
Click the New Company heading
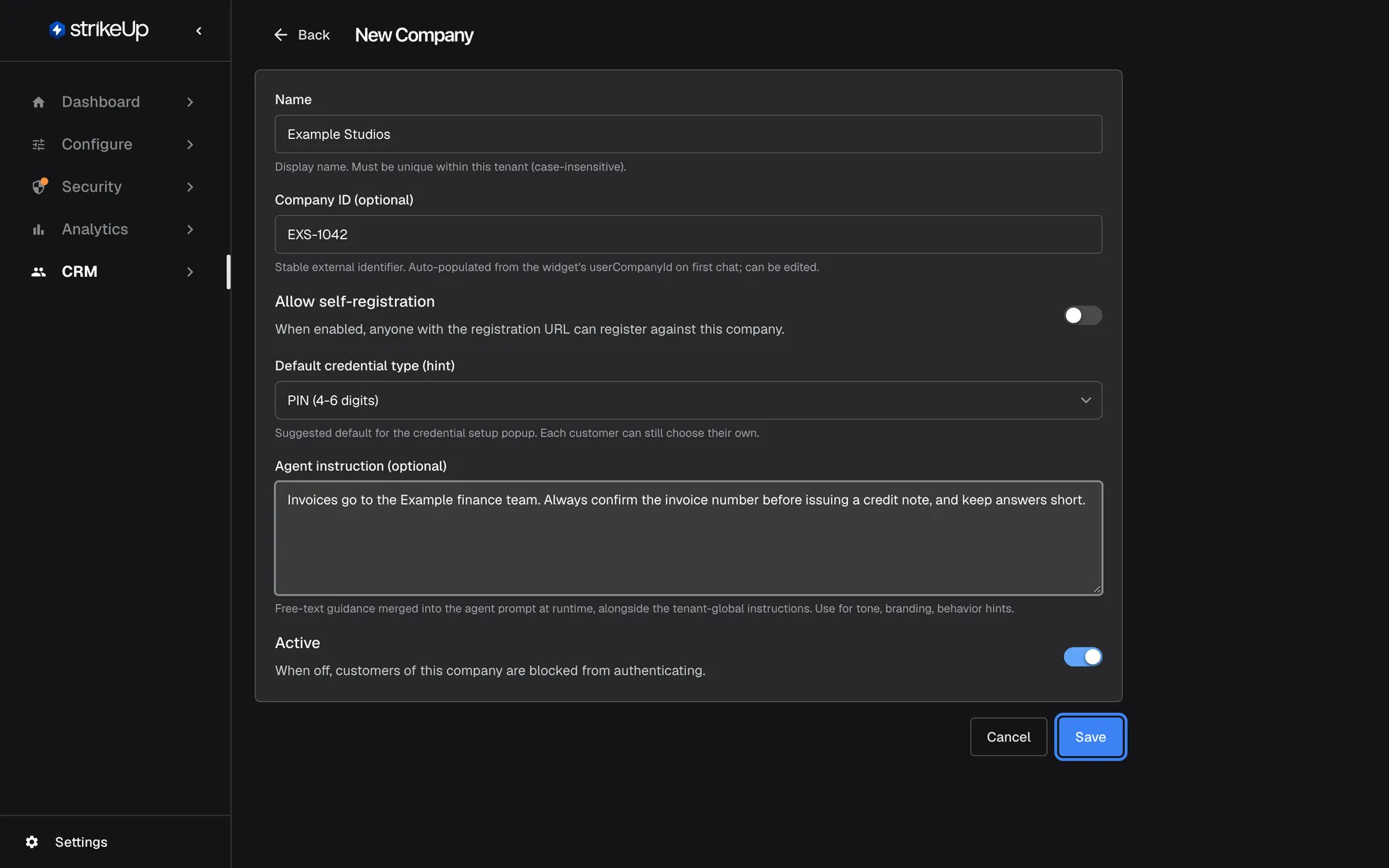(414, 35)
